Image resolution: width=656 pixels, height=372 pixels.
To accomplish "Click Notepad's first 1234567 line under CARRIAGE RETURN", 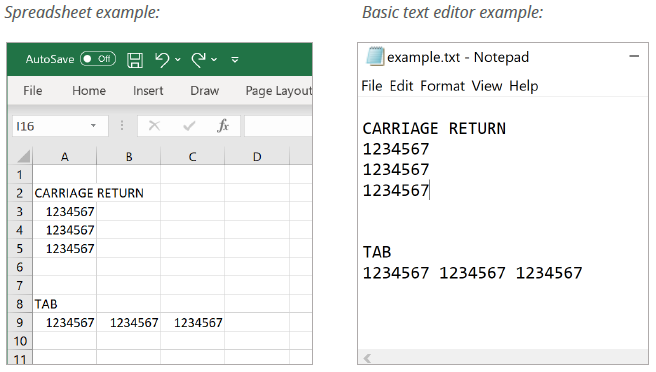I will coord(395,149).
